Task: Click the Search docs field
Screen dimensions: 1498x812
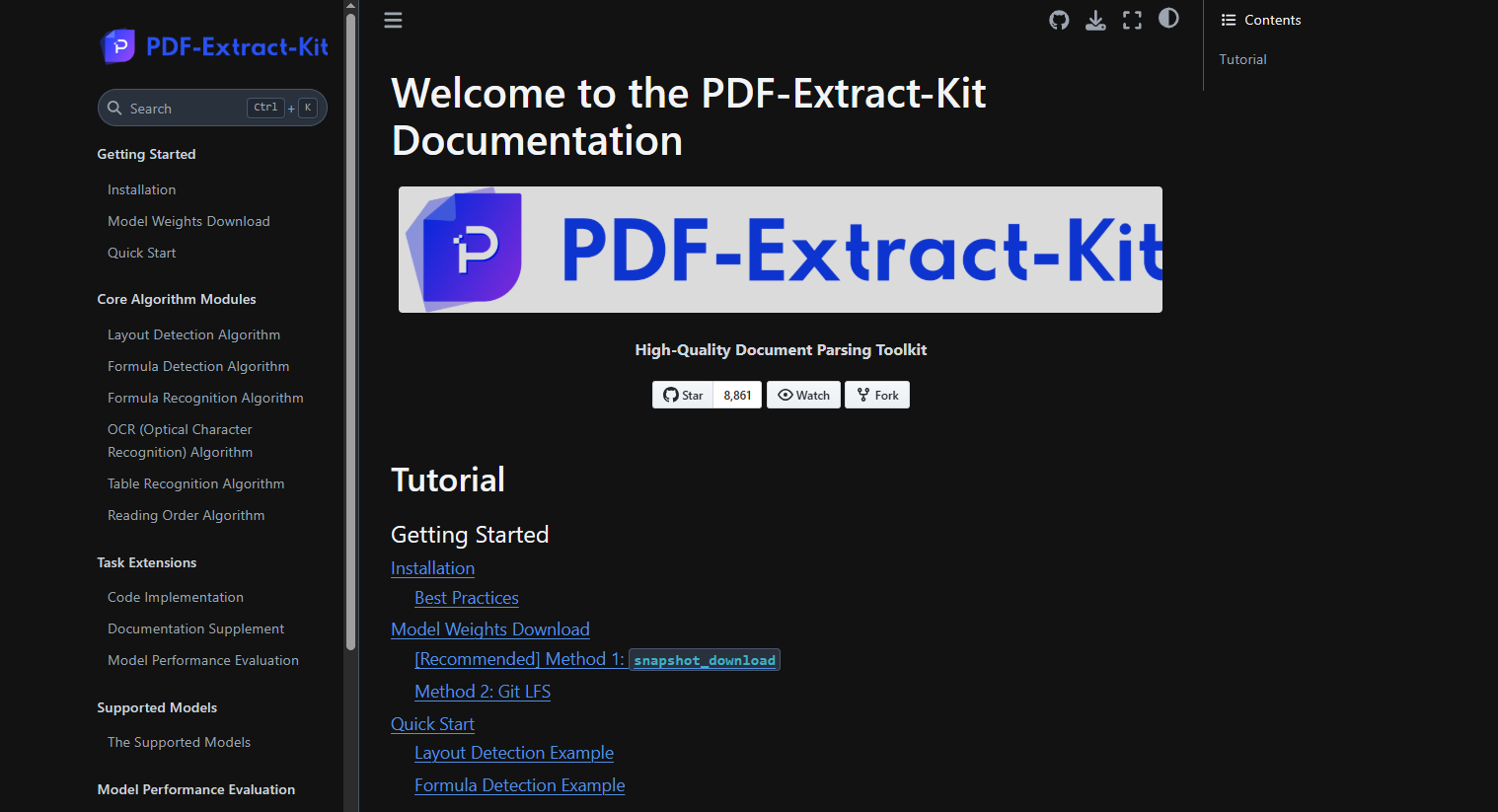Action: 212,108
